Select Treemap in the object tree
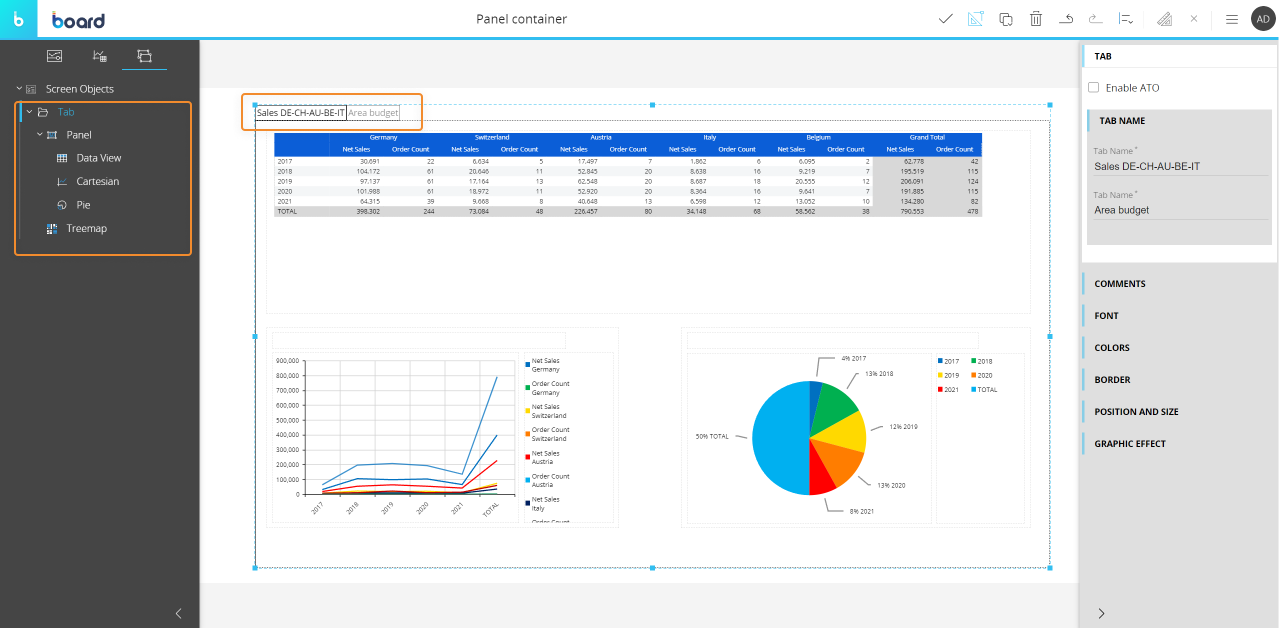The height and width of the screenshot is (628, 1279). point(86,229)
